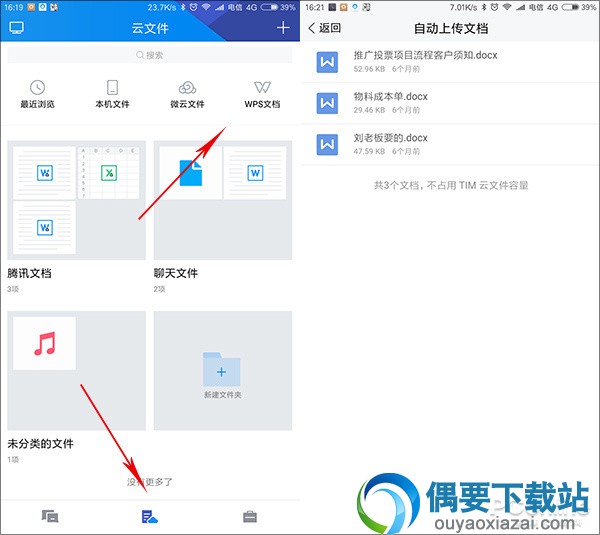Tap the computer monitor icon in header

point(16,28)
